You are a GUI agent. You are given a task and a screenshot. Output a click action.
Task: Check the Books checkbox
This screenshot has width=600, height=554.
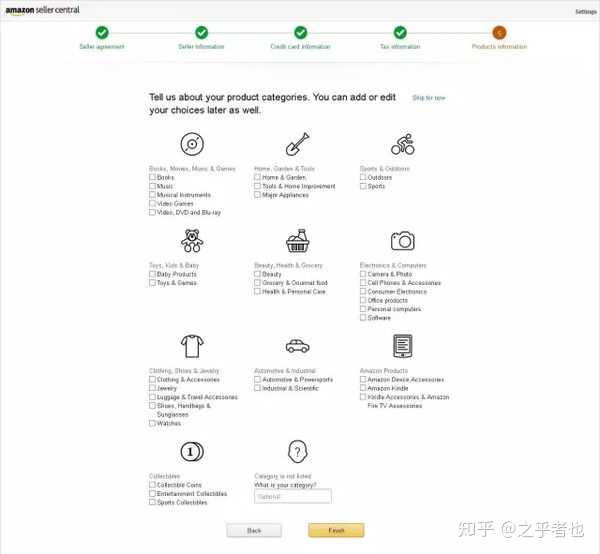tap(152, 177)
